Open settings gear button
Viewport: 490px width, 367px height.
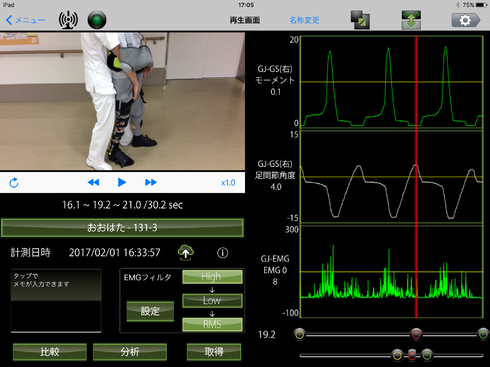pyautogui.click(x=466, y=20)
